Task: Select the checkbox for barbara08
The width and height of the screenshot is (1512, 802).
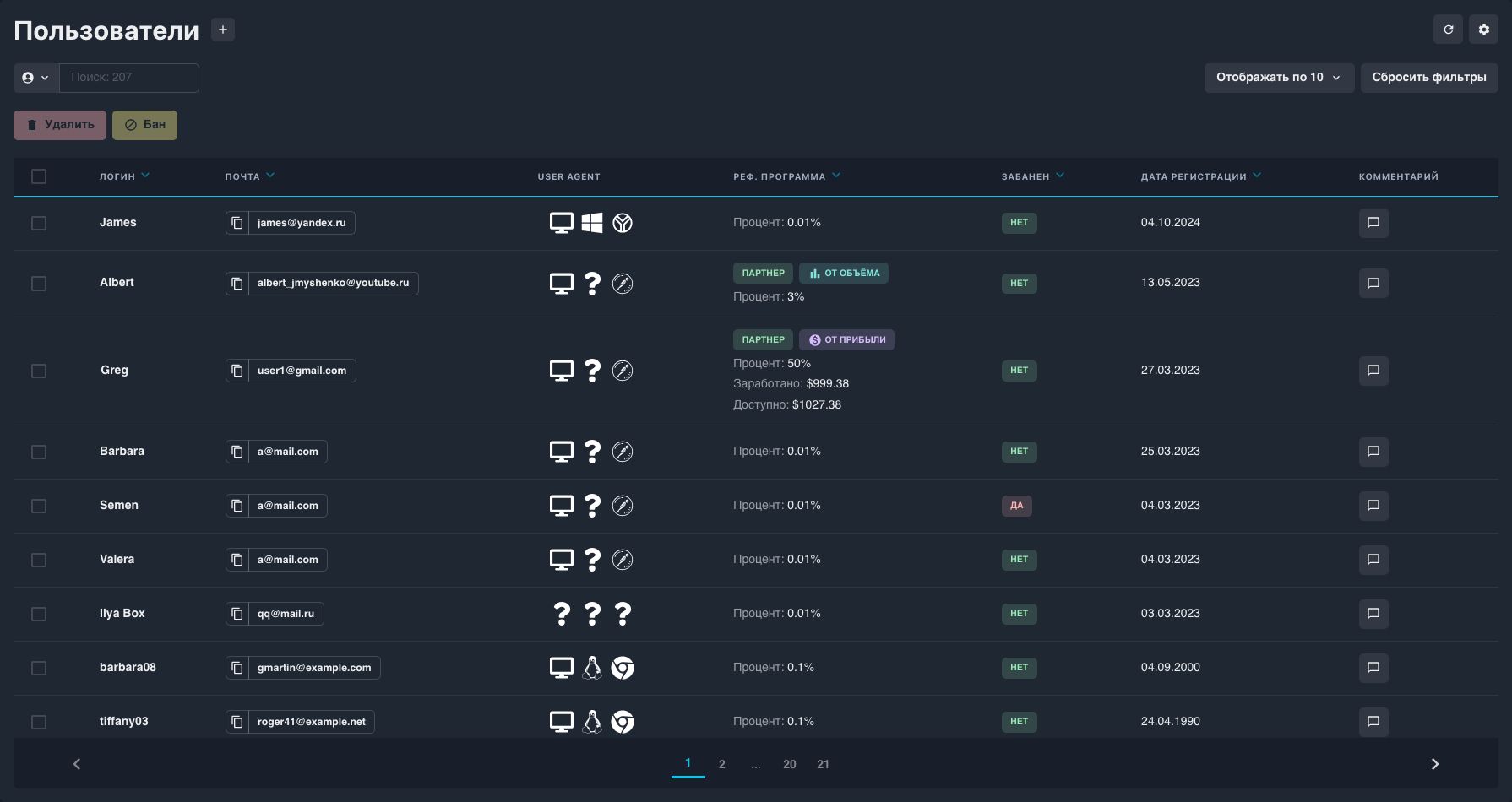Action: click(39, 668)
